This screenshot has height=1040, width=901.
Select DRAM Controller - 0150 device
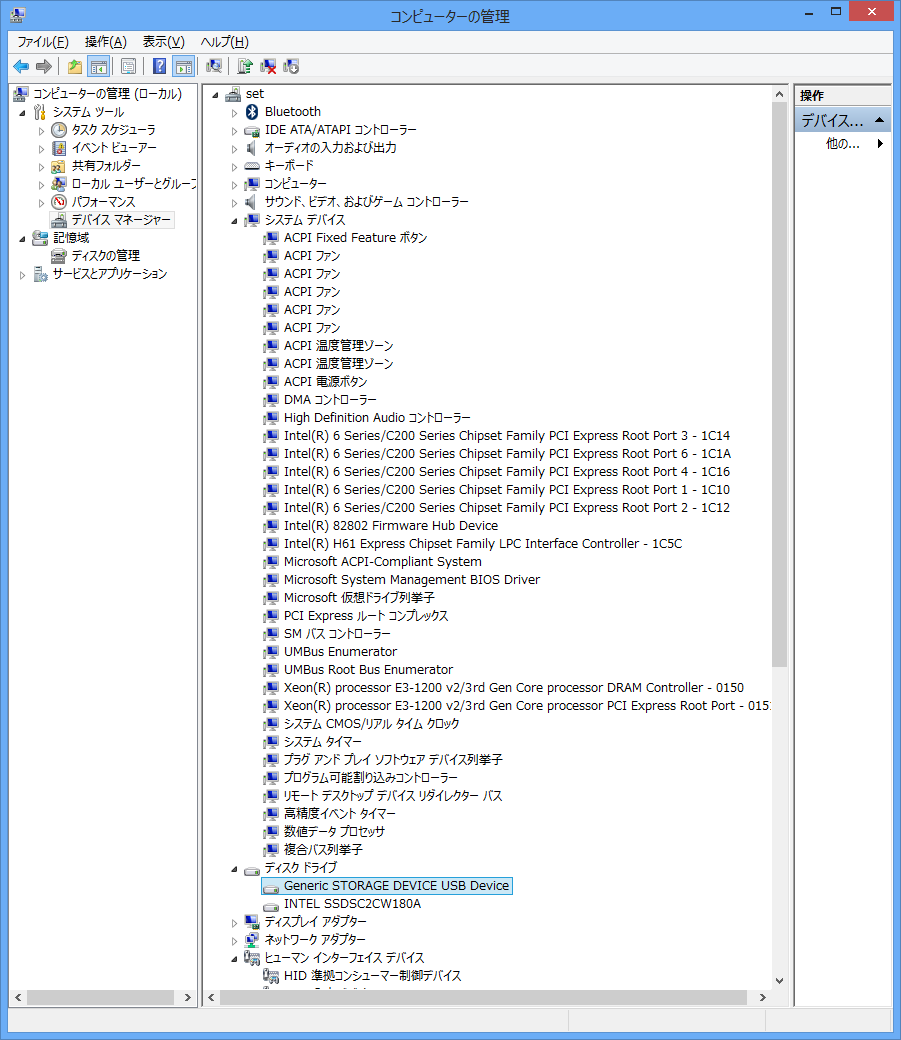(514, 687)
